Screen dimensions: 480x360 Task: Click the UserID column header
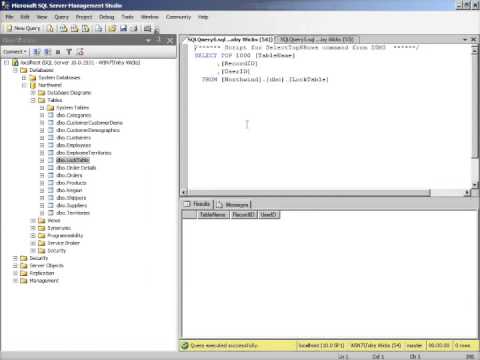coord(269,215)
